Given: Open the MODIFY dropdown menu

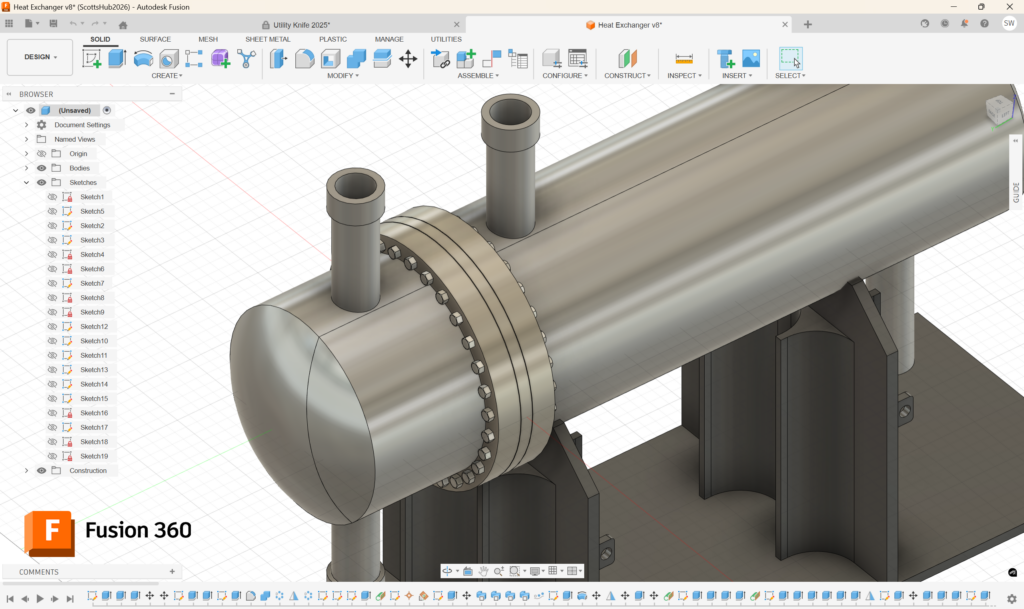Looking at the screenshot, I should (x=343, y=76).
